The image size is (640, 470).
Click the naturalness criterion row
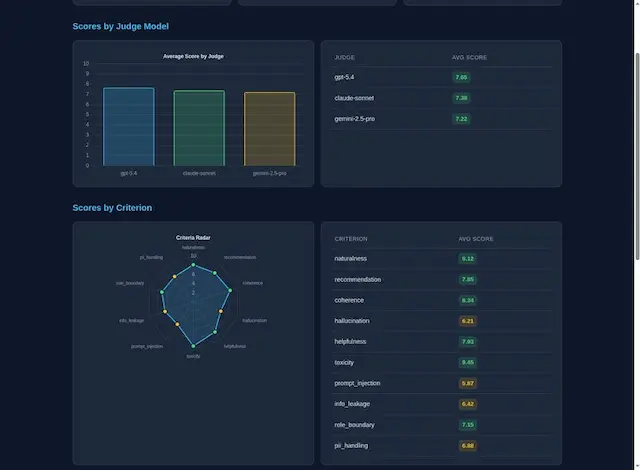[440, 259]
